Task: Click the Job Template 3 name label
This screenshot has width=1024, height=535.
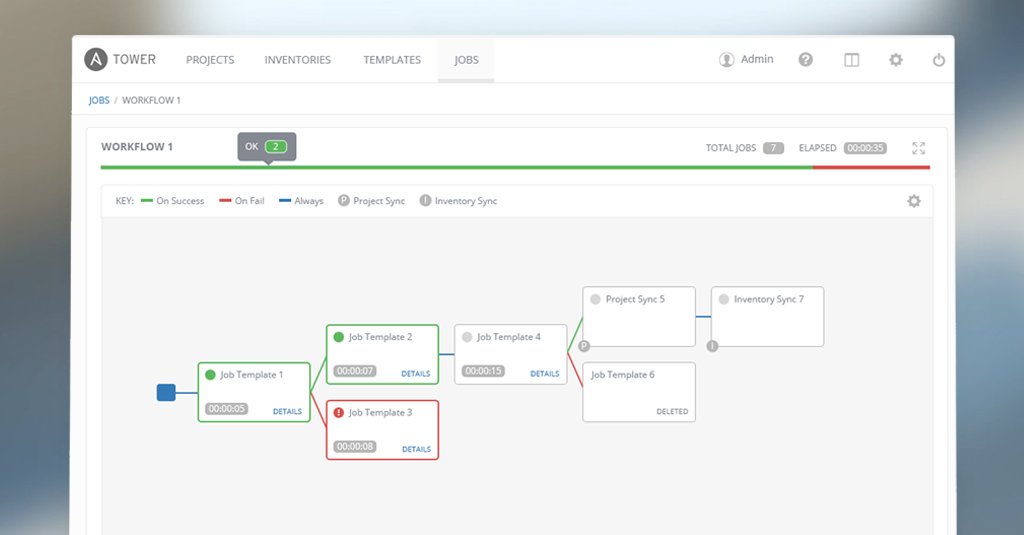Action: [x=380, y=413]
